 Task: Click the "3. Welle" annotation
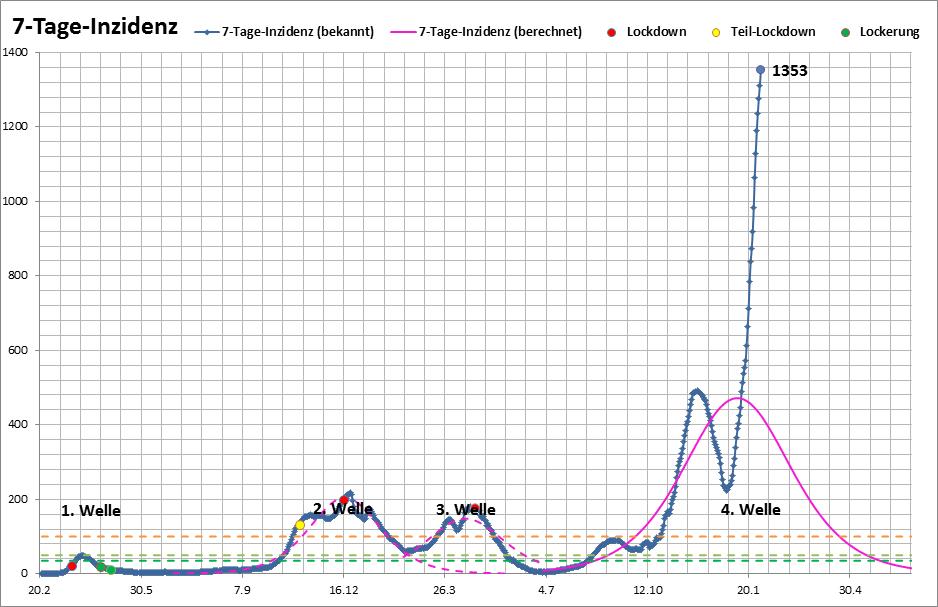coord(465,510)
